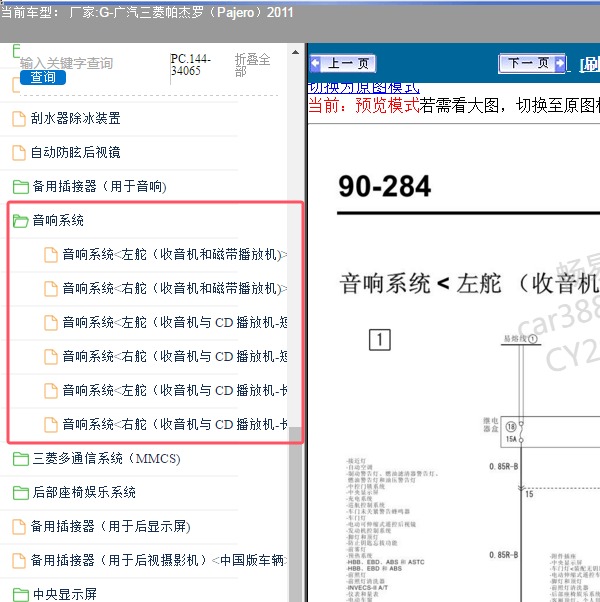Focus the 输入关键字查询 keyword search field
600x602 pixels.
coord(66,63)
